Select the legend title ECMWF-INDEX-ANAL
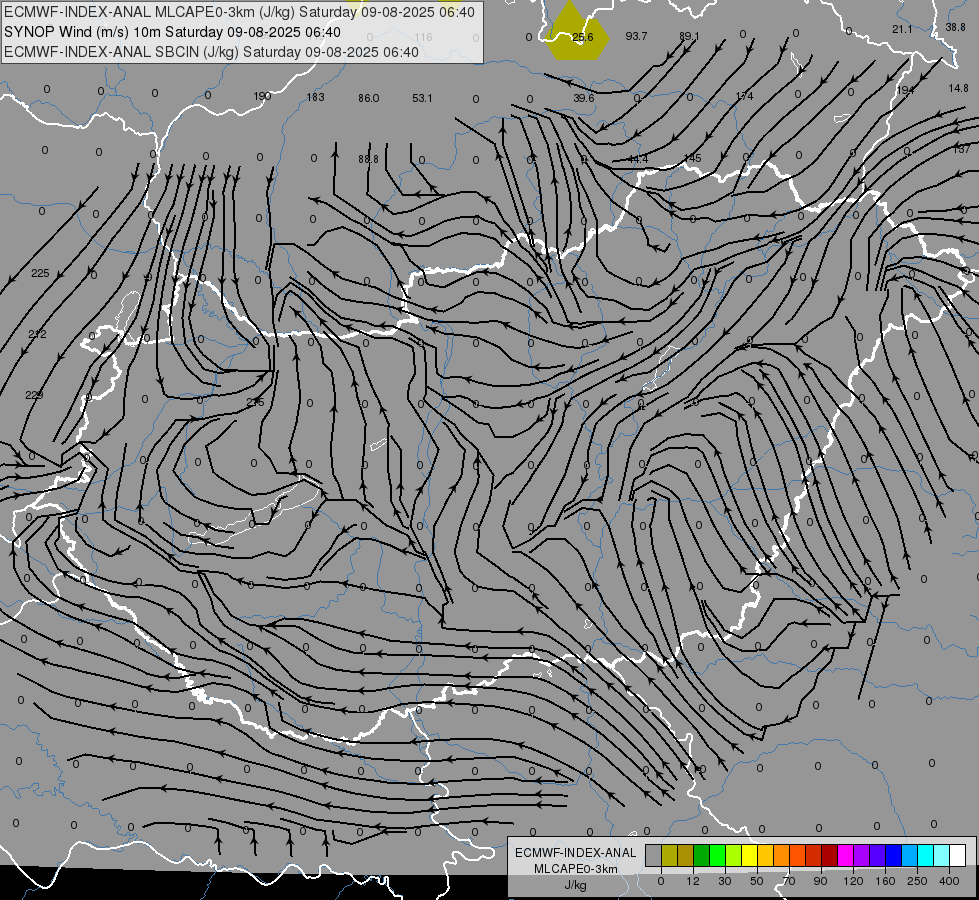This screenshot has width=979, height=900. (575, 853)
